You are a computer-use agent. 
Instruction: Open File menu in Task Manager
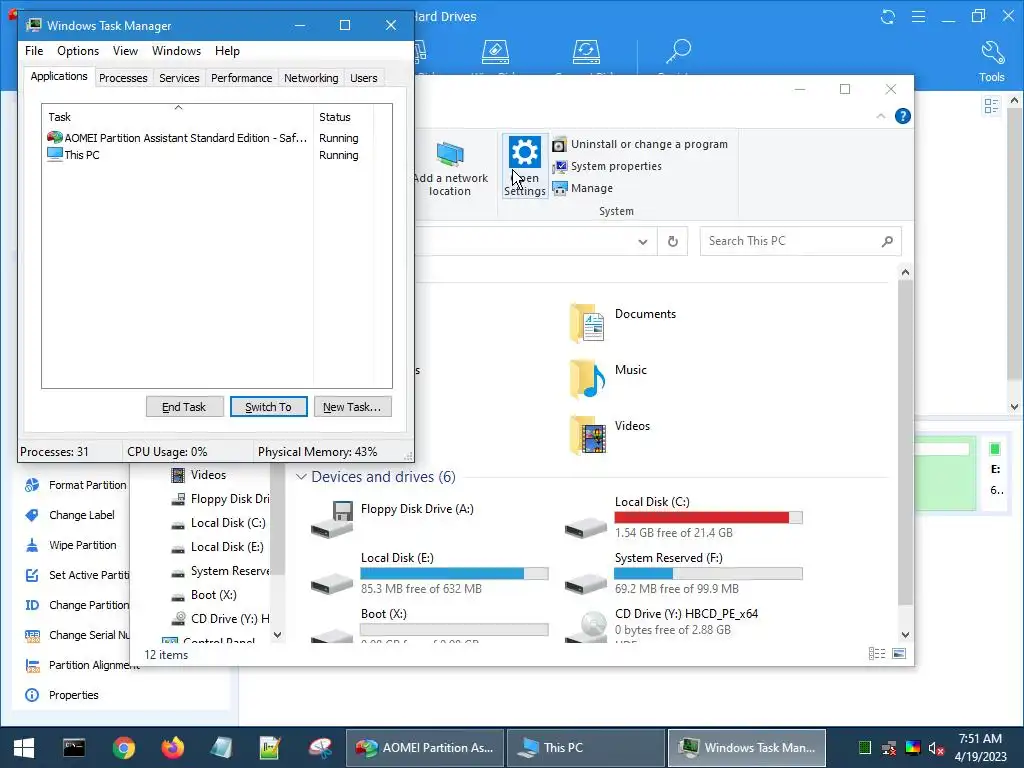click(x=34, y=51)
